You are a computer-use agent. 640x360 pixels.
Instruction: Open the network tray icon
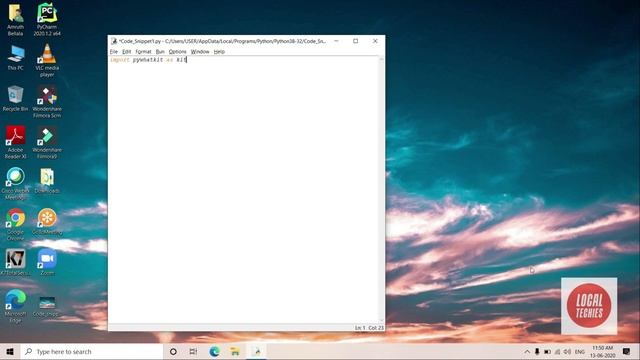(558, 351)
